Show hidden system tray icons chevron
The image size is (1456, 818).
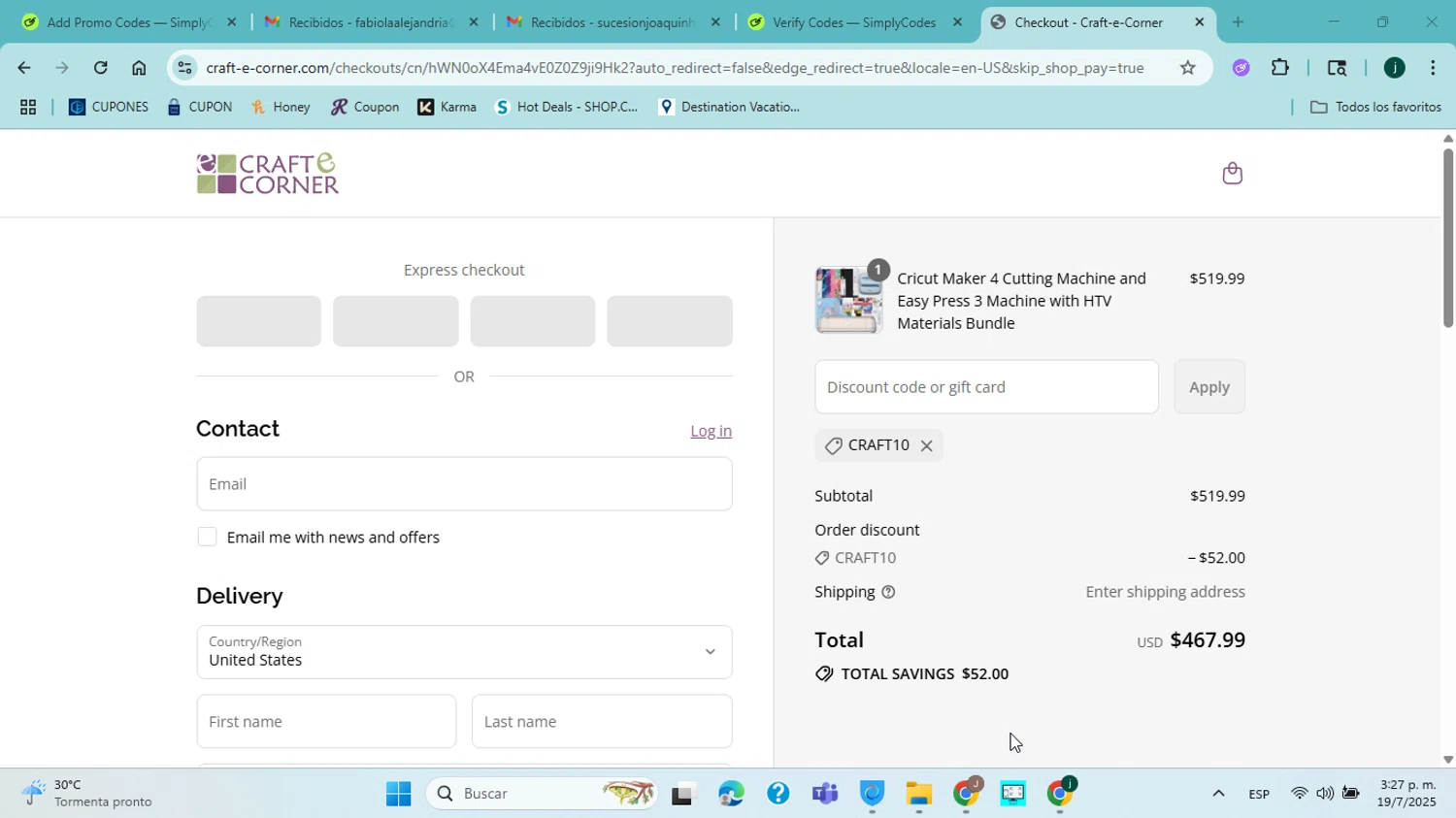click(x=1218, y=794)
